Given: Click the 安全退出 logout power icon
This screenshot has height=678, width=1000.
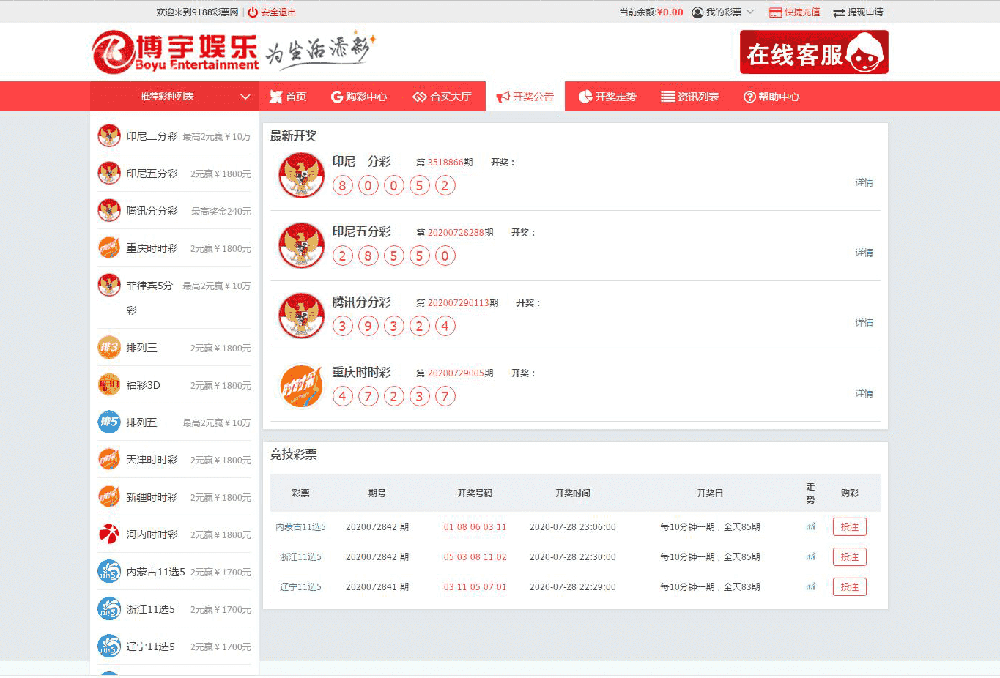Looking at the screenshot, I should tap(253, 12).
